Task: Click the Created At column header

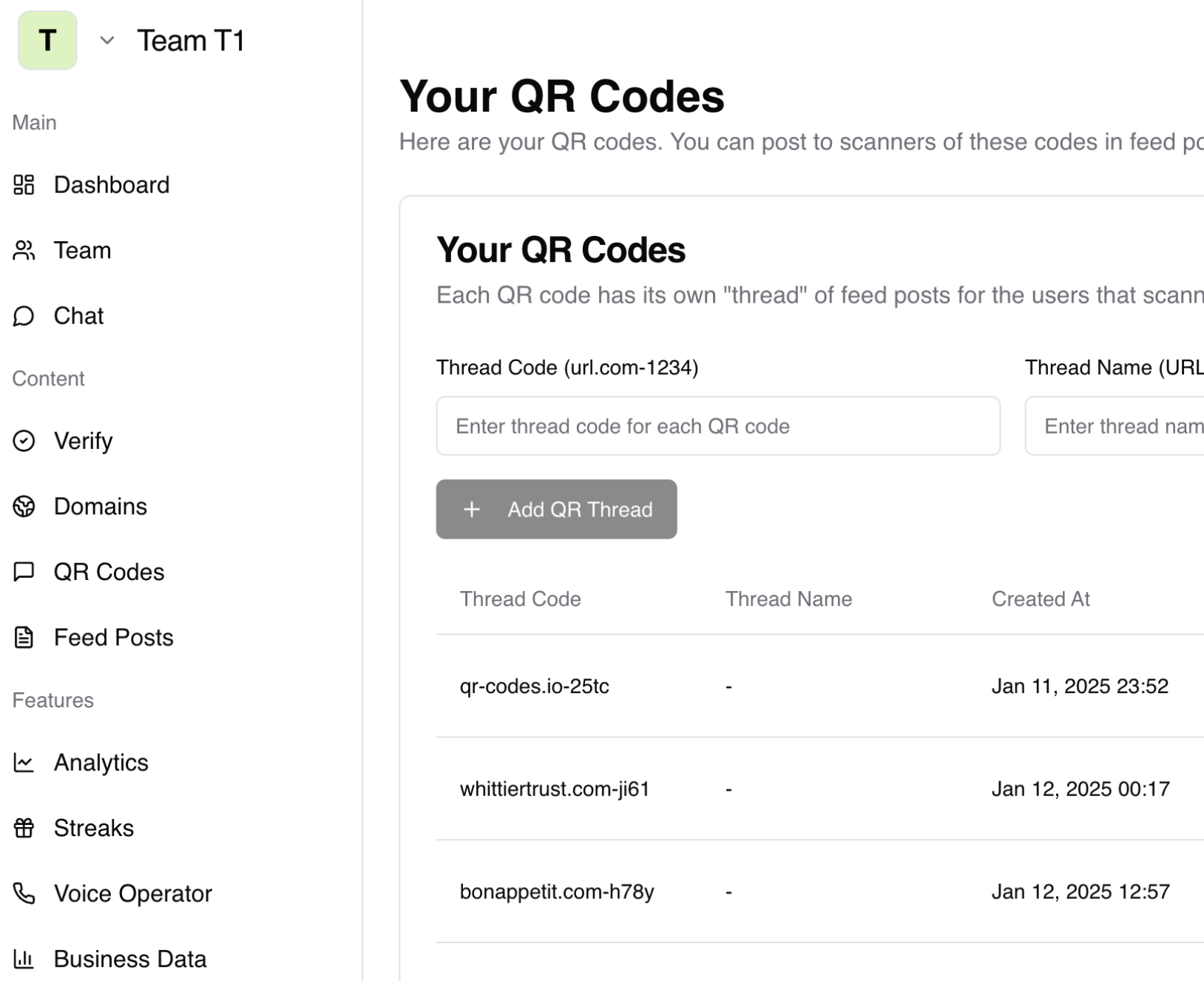Action: (x=1041, y=599)
